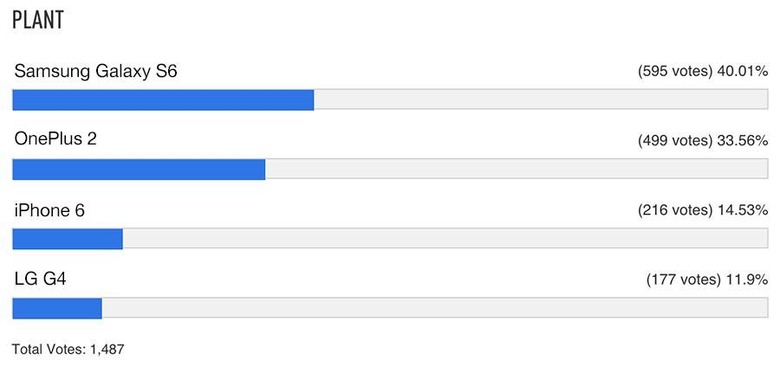Click the PLANT poll heading
780x373 pixels.
38,20
